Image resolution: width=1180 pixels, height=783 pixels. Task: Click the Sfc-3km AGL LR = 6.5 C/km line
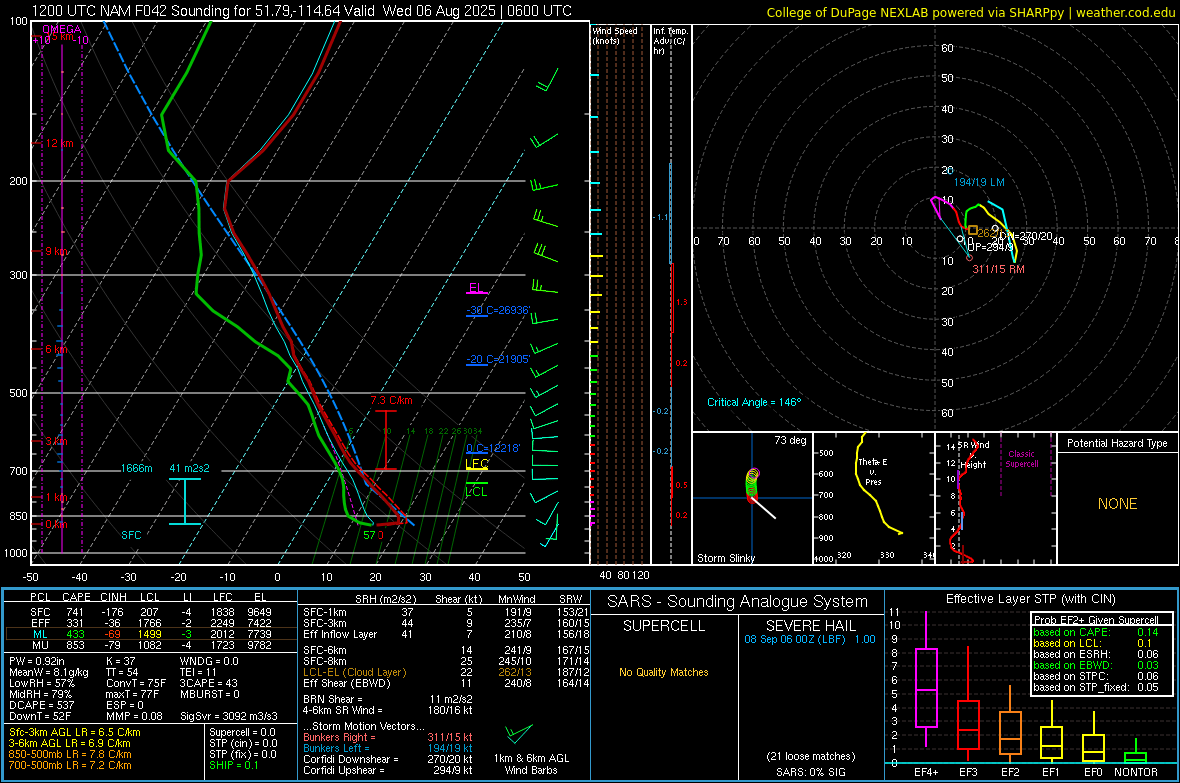tap(75, 732)
